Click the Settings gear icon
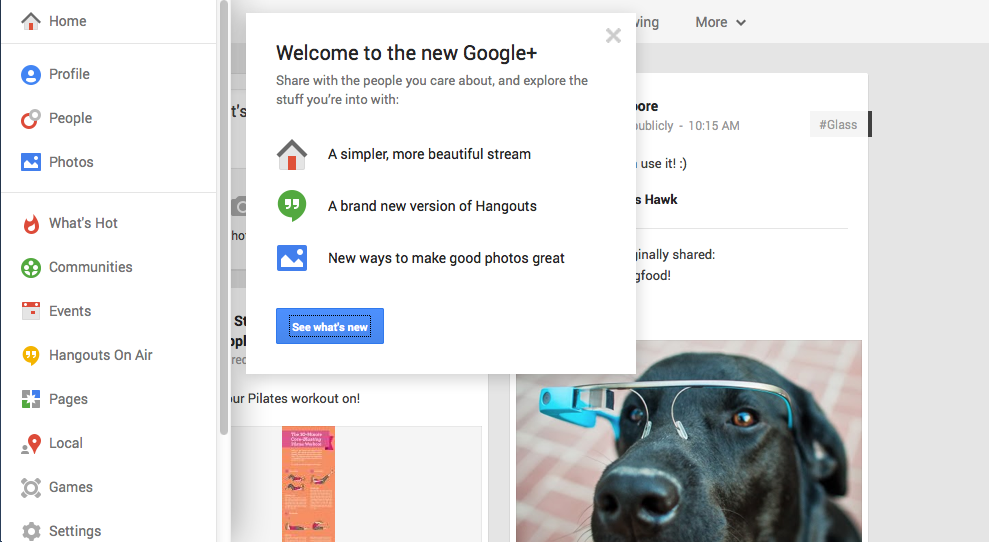The width and height of the screenshot is (989, 542). pos(31,531)
